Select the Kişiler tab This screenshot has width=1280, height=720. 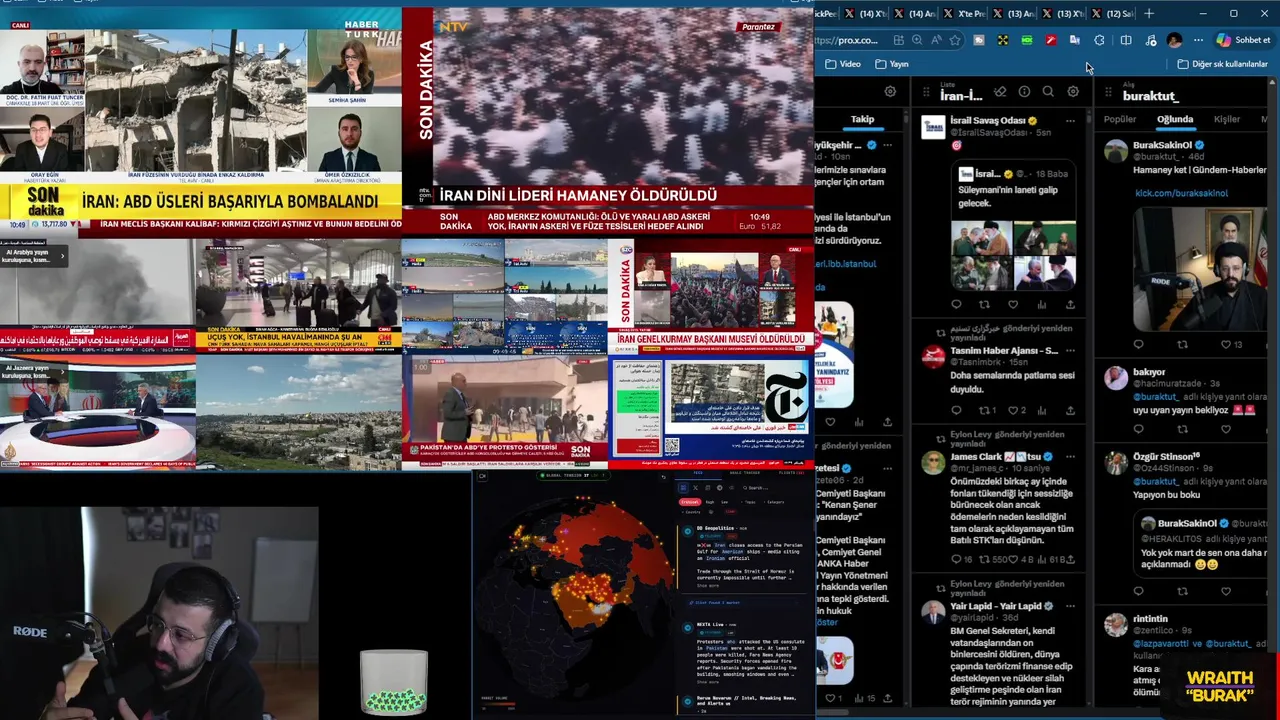(x=1227, y=119)
